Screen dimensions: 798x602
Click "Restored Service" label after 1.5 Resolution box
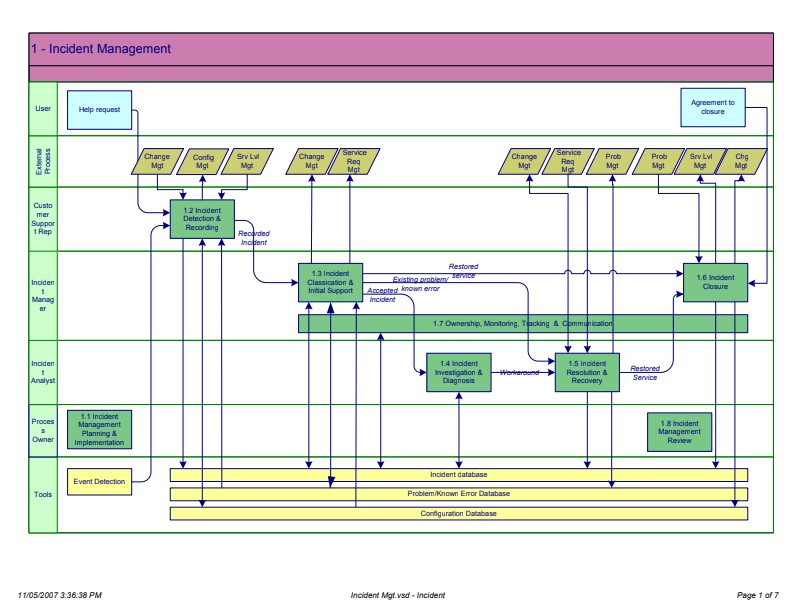(645, 373)
